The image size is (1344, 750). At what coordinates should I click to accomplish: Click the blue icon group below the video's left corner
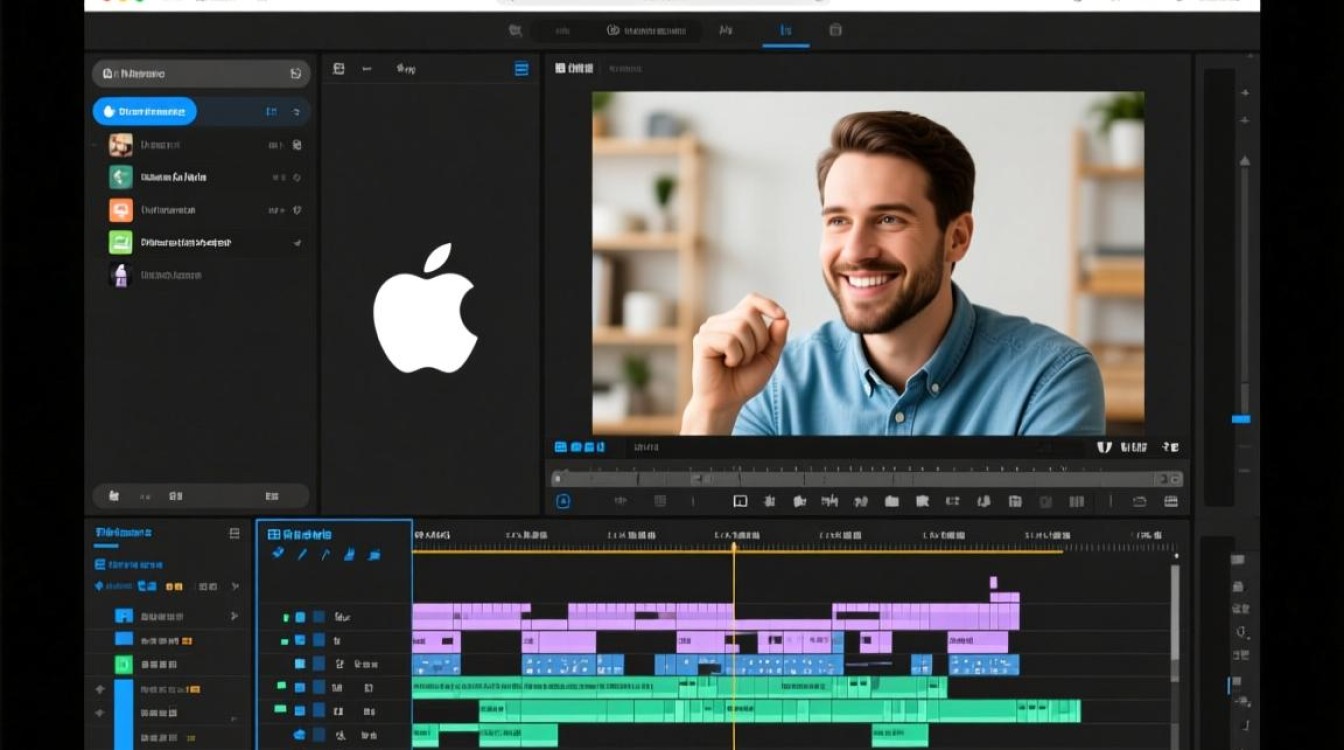(x=580, y=447)
